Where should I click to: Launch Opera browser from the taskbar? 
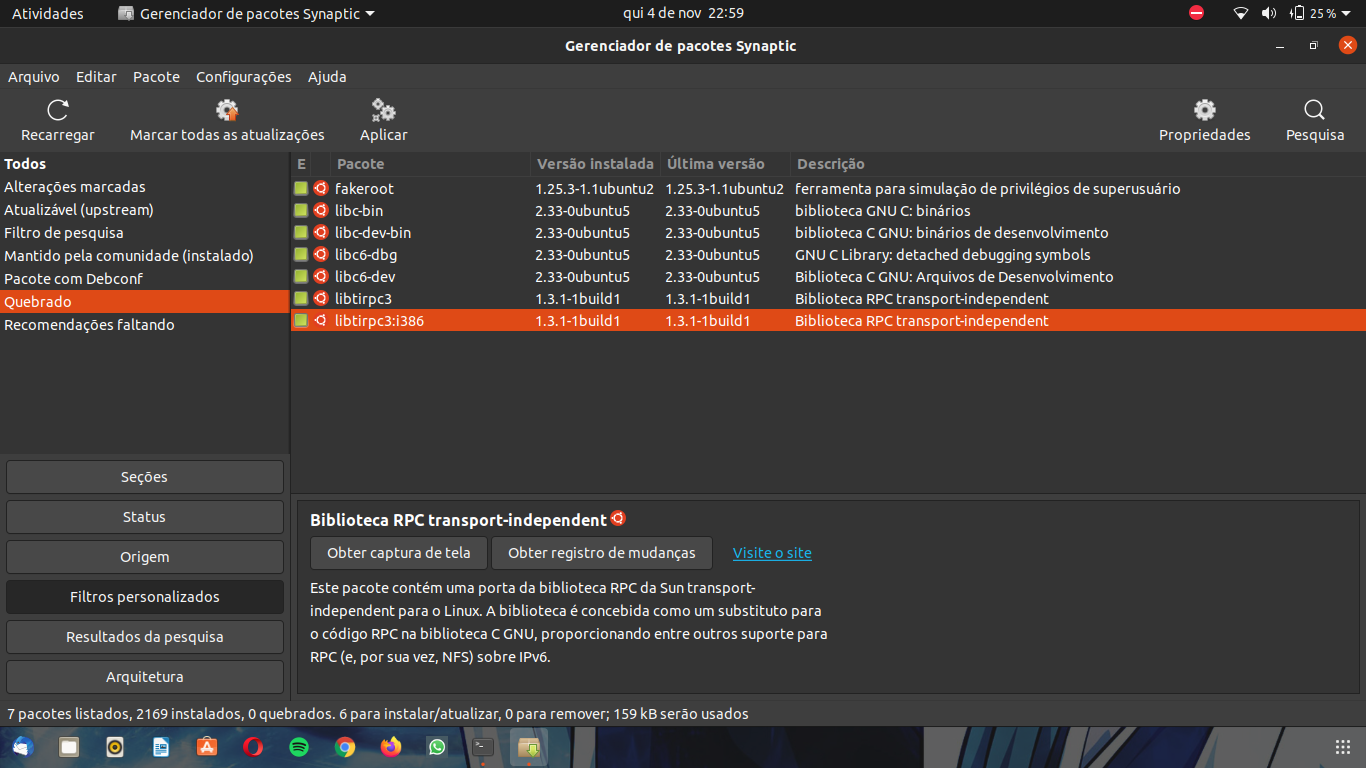253,746
